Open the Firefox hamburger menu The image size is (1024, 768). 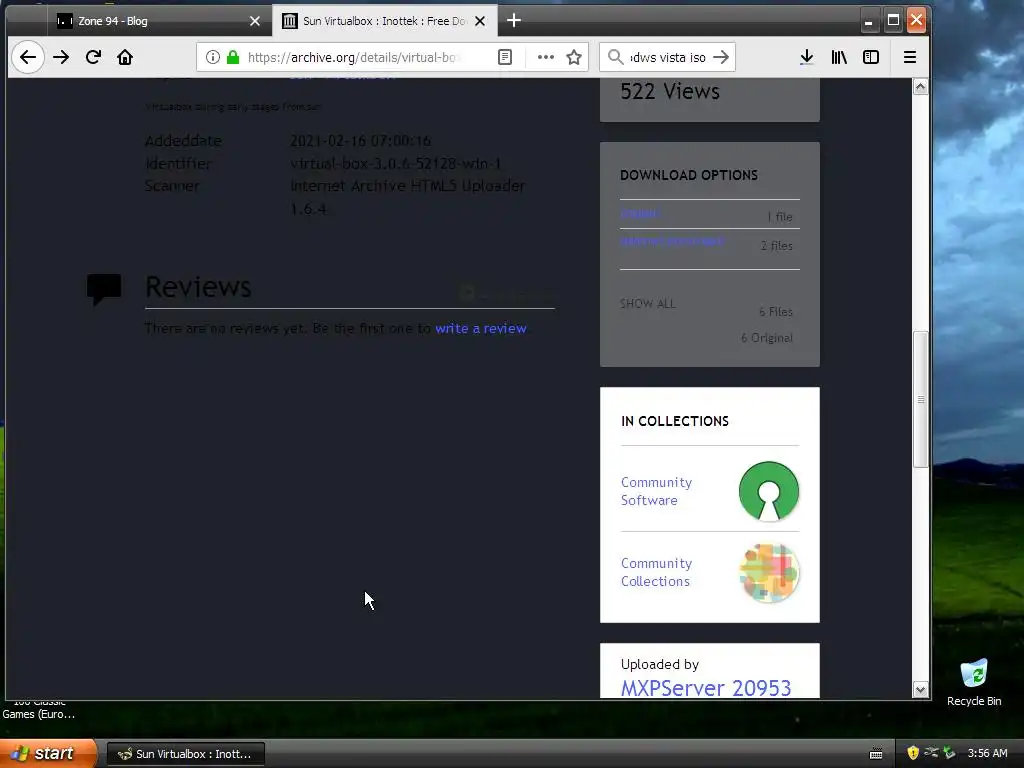910,57
